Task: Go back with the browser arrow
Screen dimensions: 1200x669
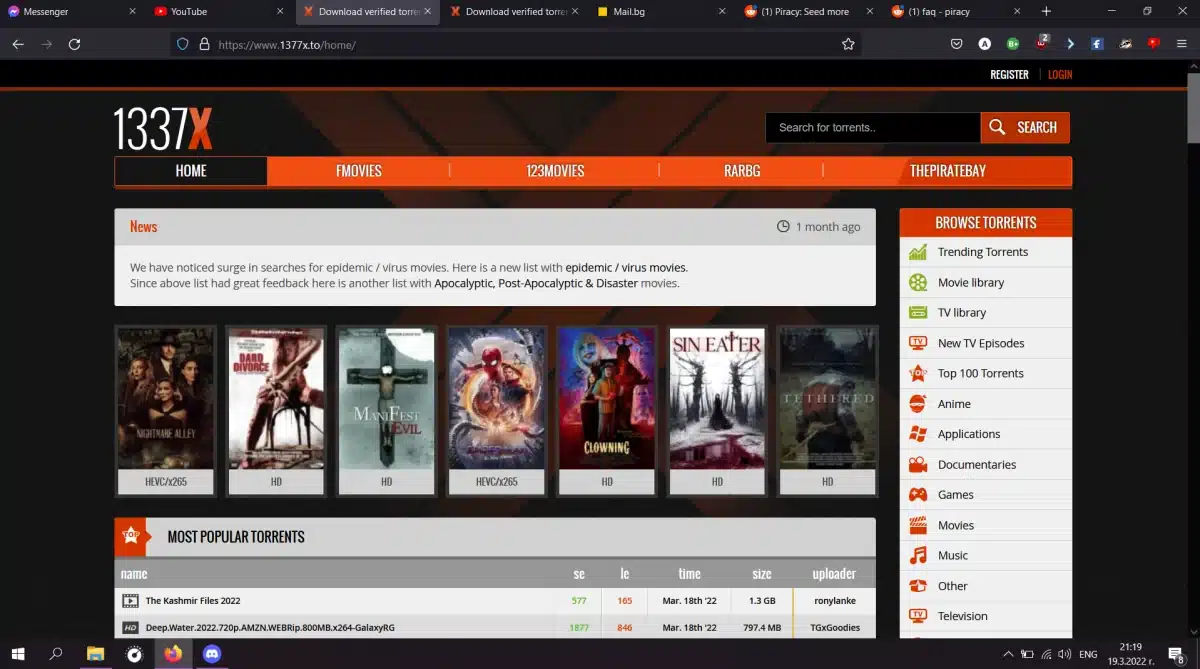Action: 18,44
